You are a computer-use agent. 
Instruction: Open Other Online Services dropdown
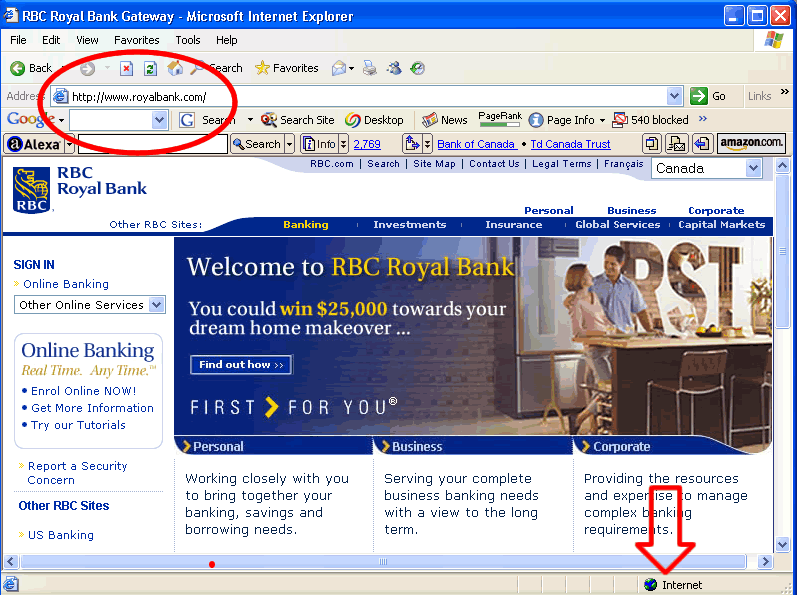[157, 305]
